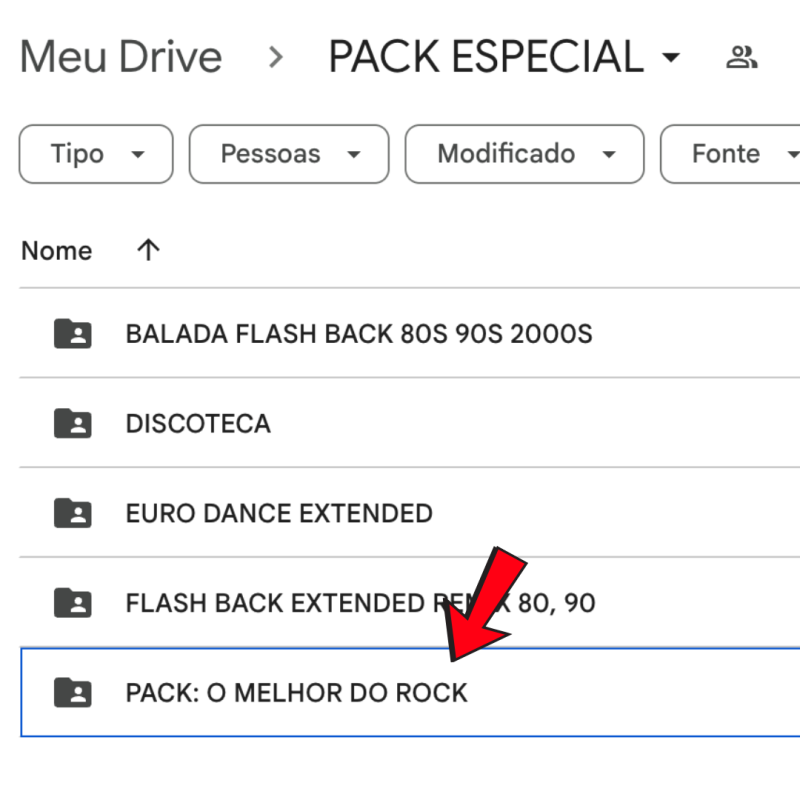Select the DISCOTECA folder row
This screenshot has height=800, width=800.
(x=198, y=423)
